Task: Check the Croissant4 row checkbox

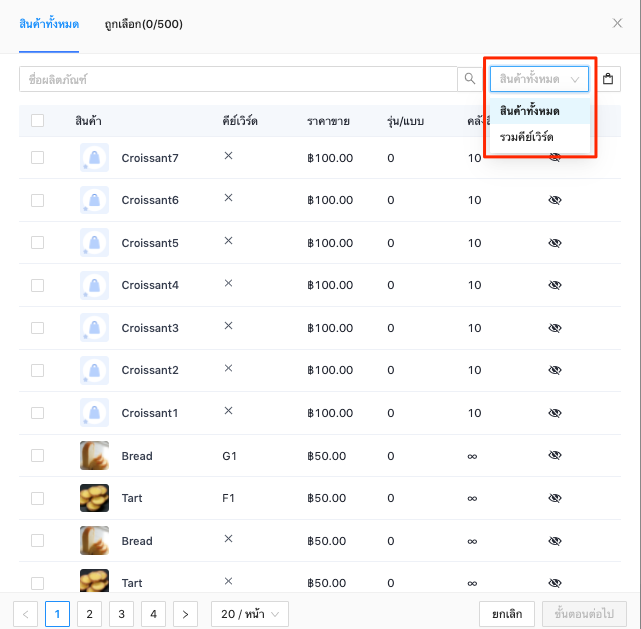Action: [38, 285]
